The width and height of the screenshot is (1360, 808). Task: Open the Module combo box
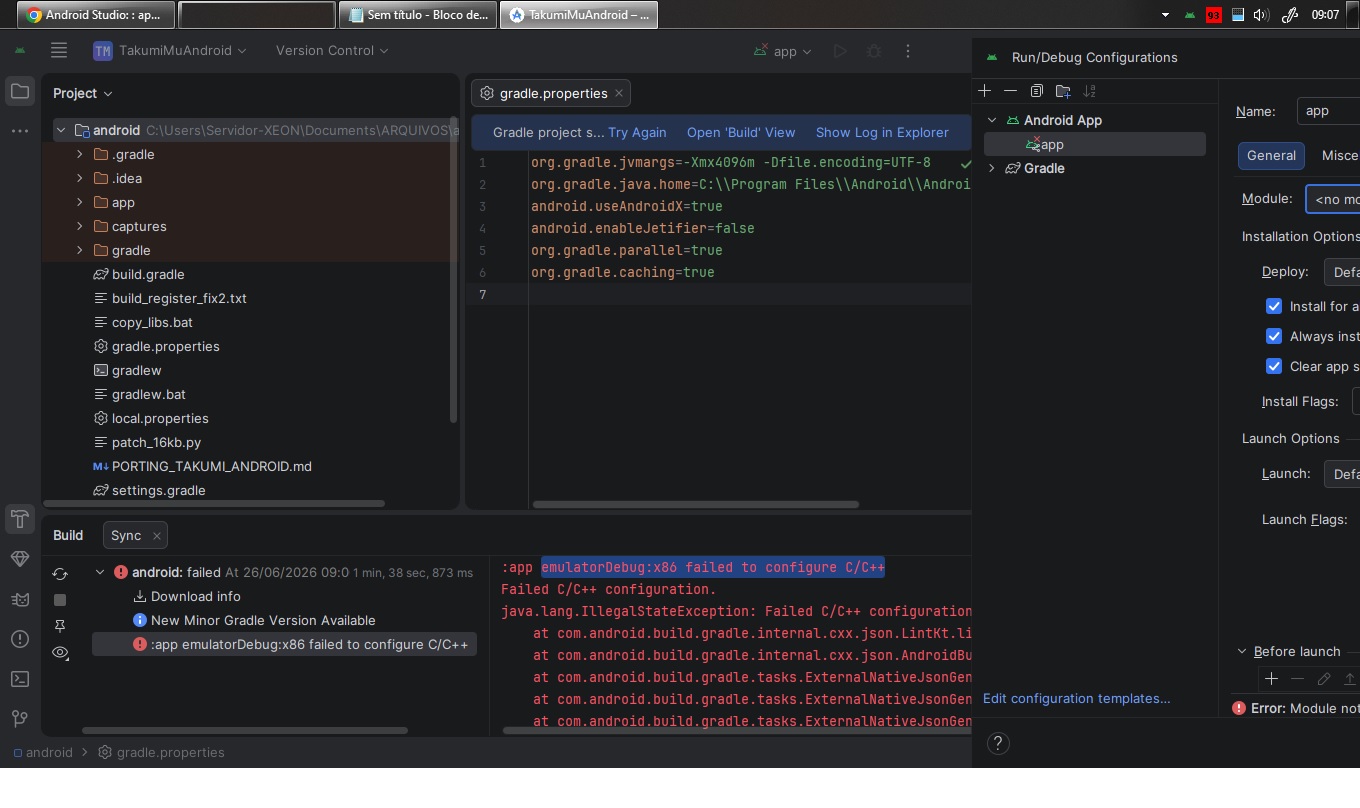[1333, 199]
